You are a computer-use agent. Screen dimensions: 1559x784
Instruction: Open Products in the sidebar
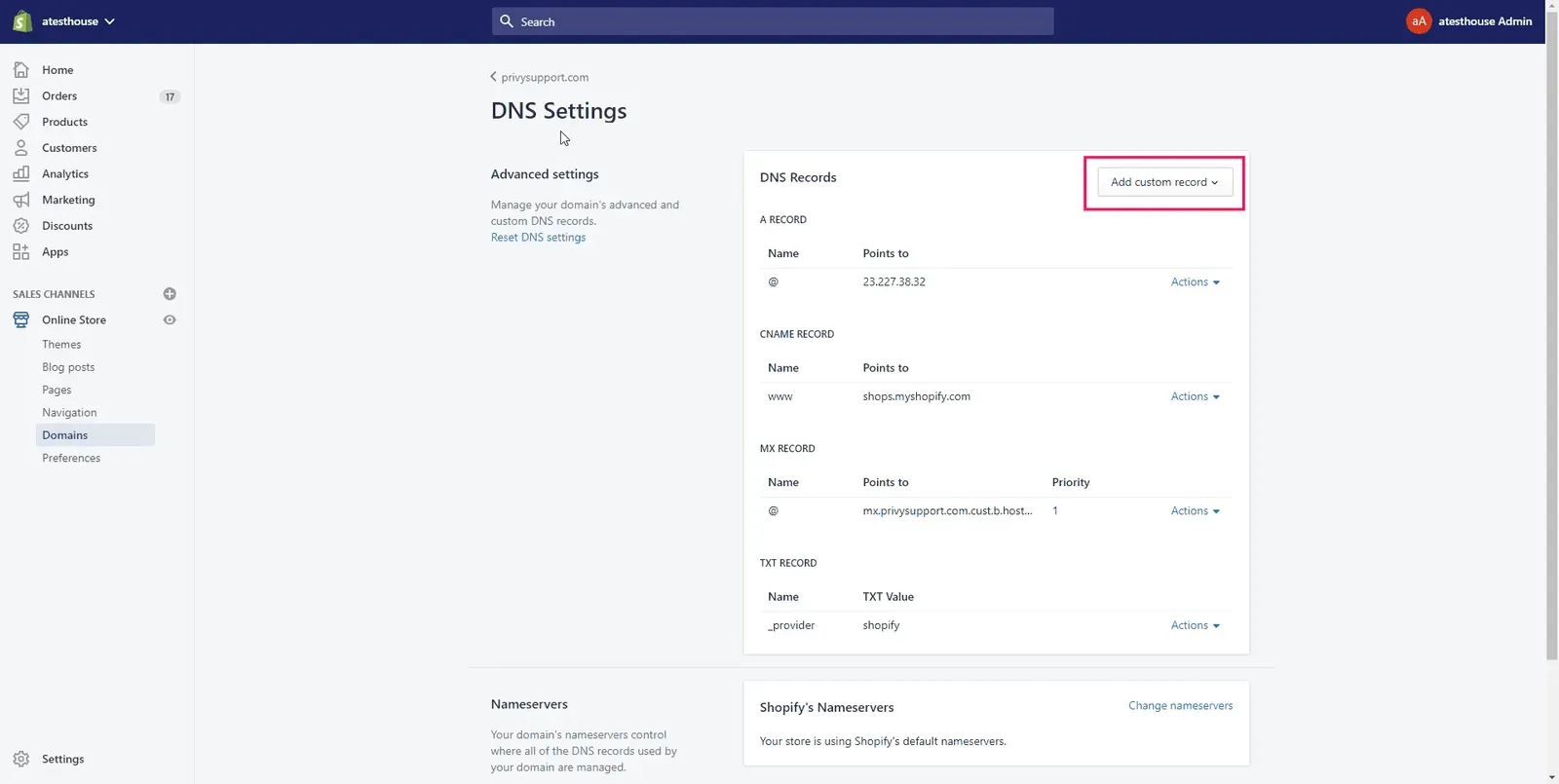64,122
